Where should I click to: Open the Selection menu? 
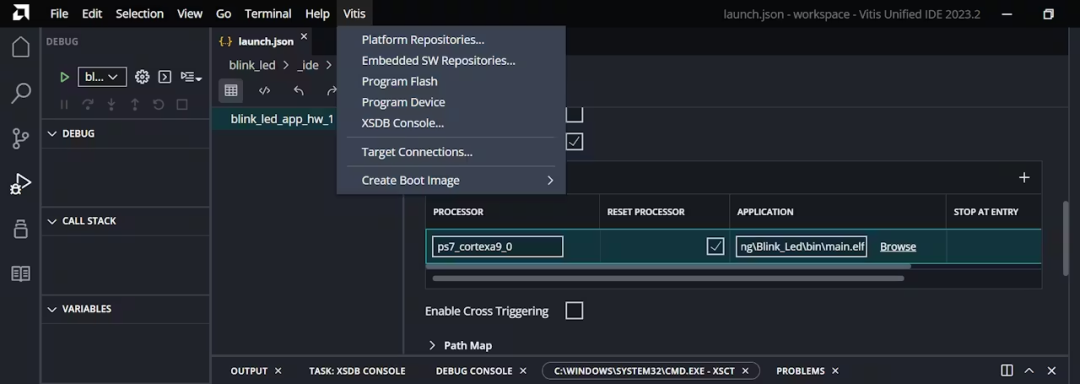140,14
